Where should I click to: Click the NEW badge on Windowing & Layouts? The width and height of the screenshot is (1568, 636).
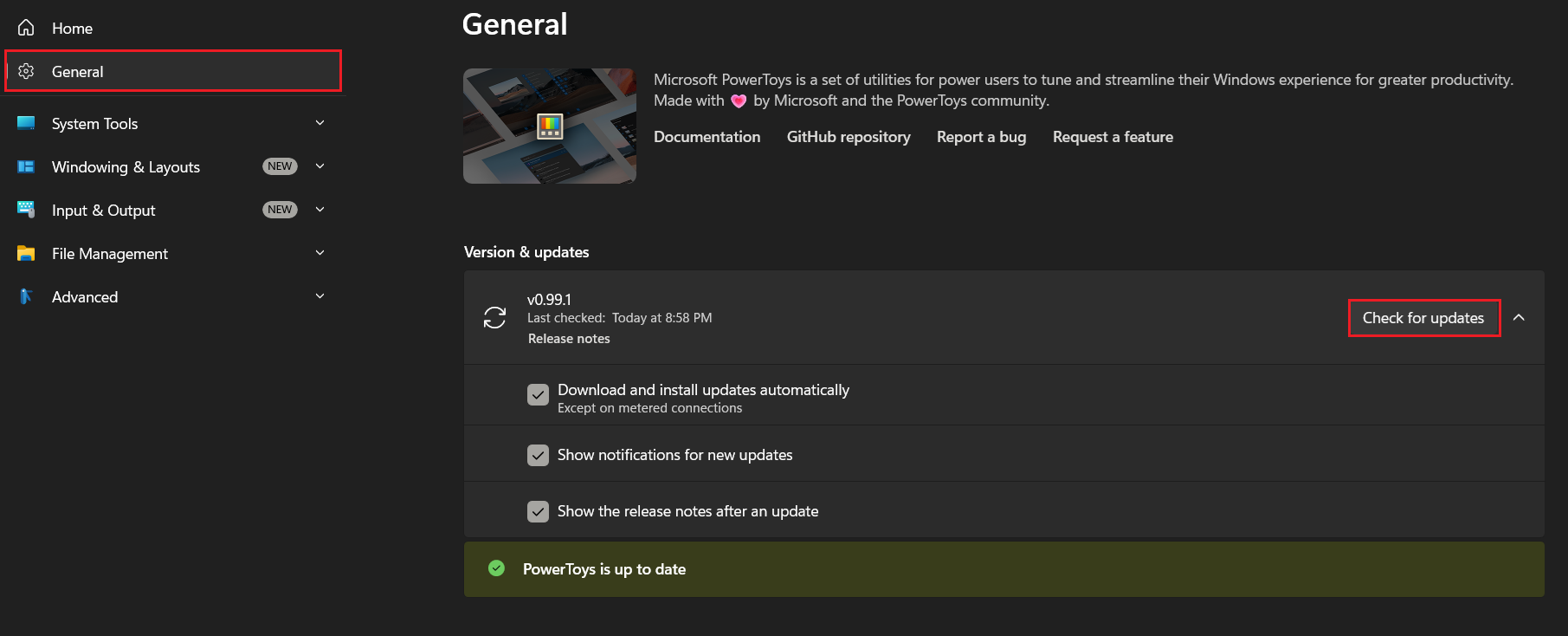click(x=280, y=166)
